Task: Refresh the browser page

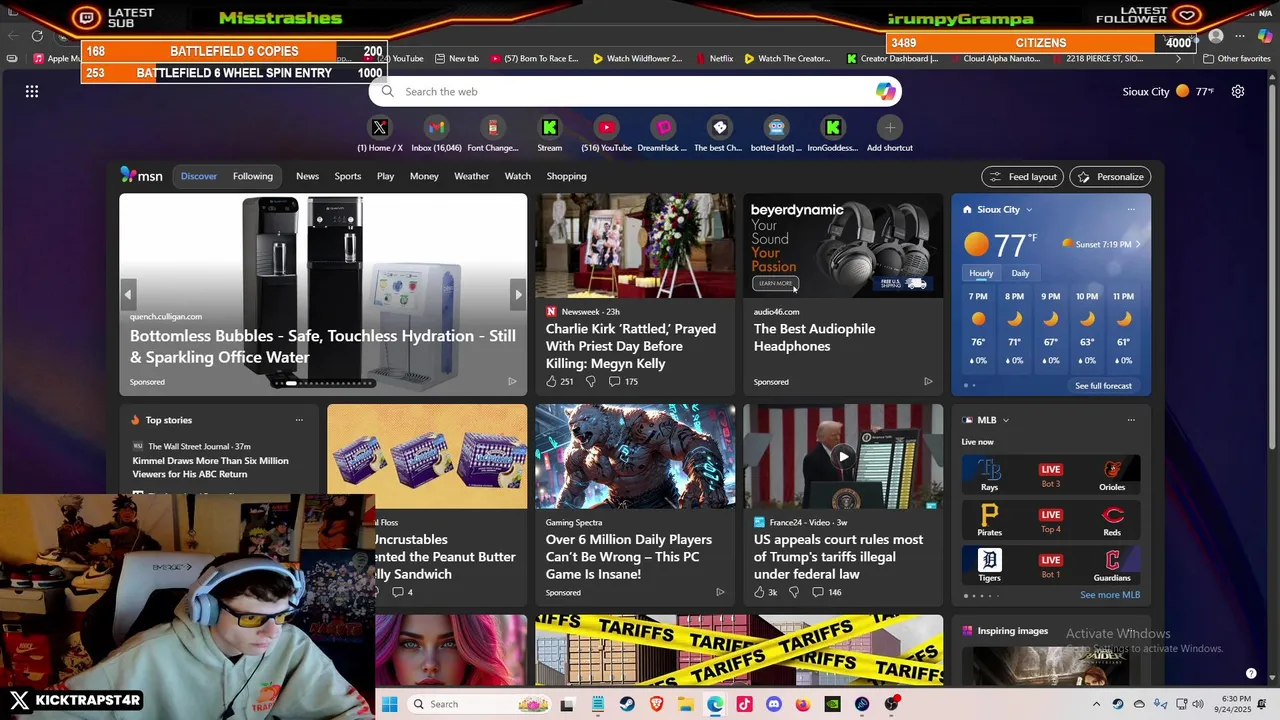Action: (x=37, y=36)
